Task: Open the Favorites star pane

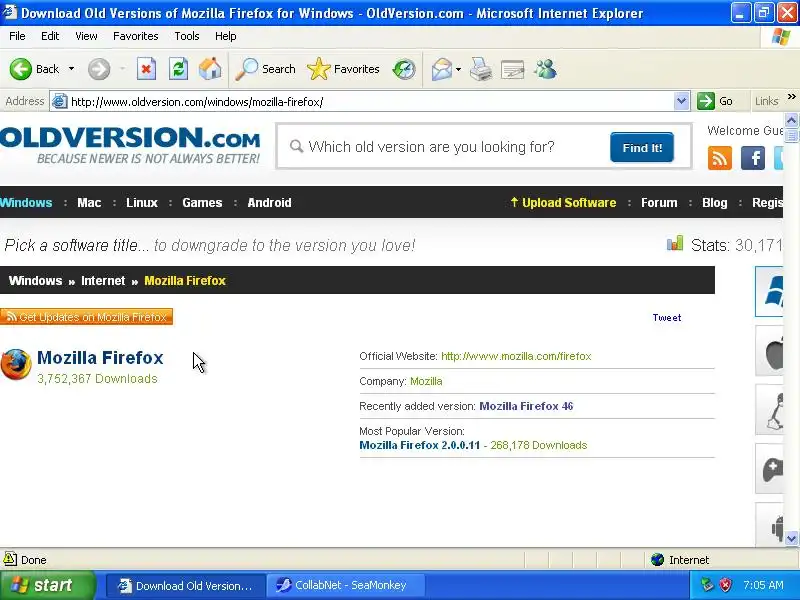Action: [343, 69]
